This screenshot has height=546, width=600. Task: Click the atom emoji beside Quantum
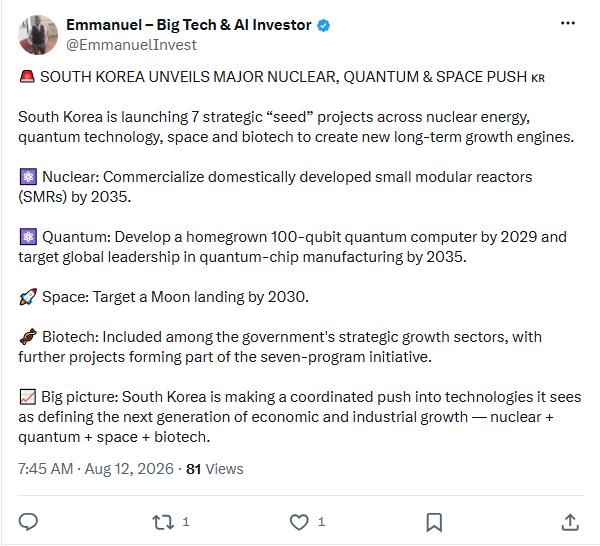point(28,237)
